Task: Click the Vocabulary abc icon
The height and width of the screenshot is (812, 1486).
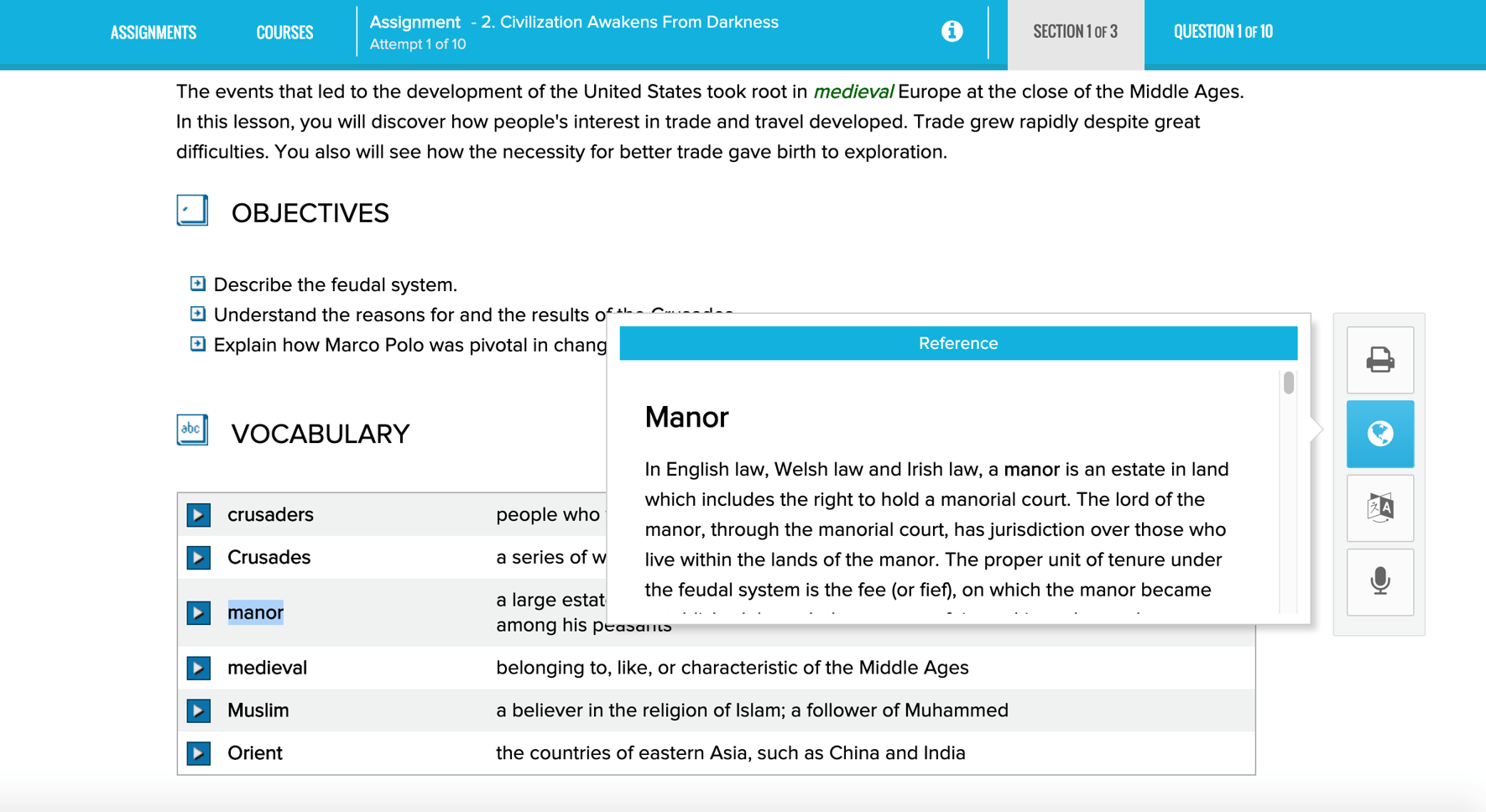Action: [192, 430]
